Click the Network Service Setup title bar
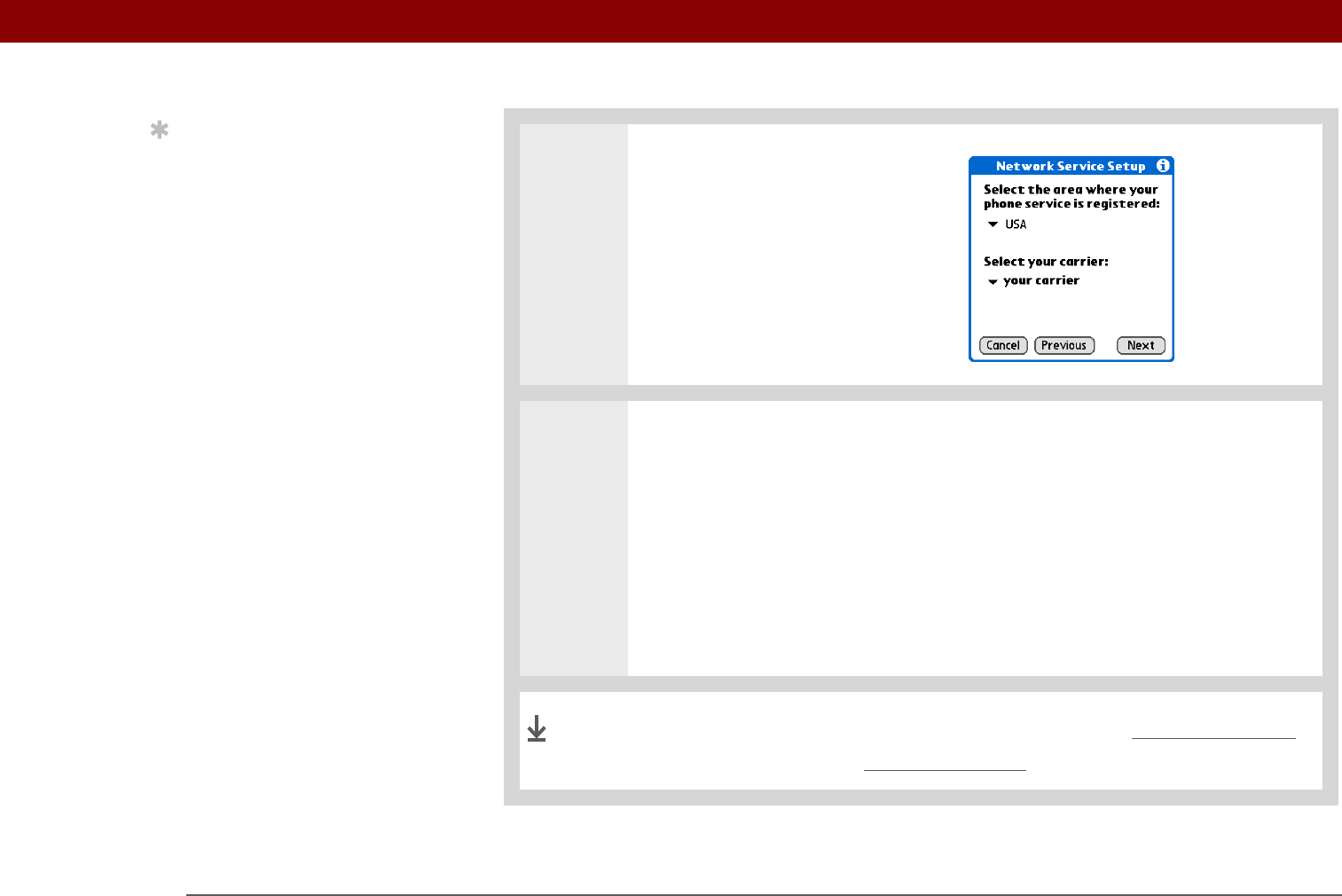 pyautogui.click(x=1071, y=166)
